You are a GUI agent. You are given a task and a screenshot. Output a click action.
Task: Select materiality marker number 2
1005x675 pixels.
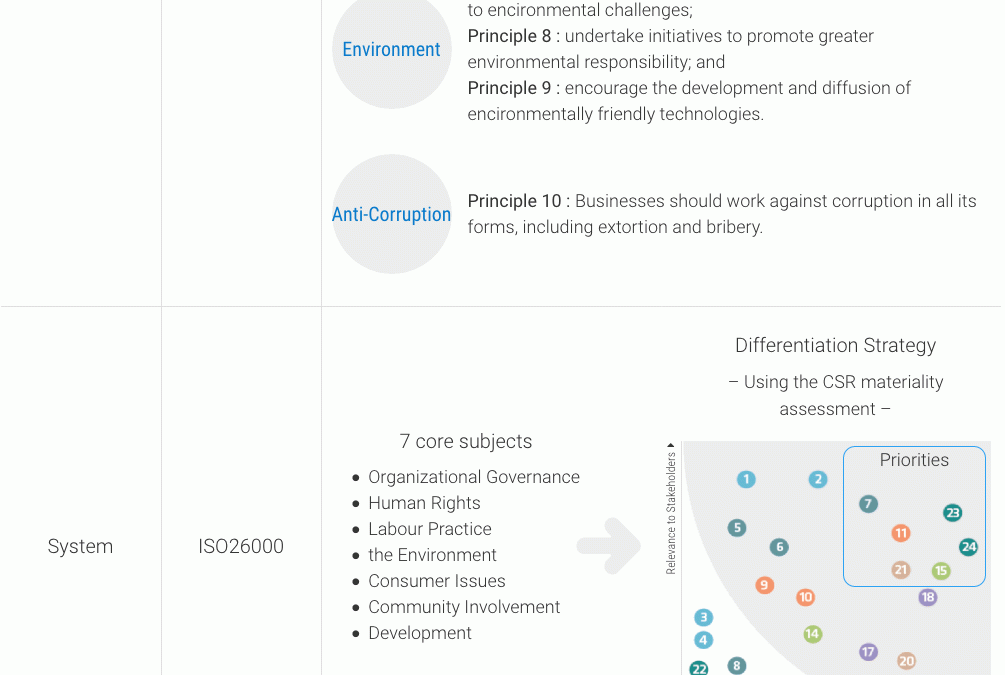point(818,479)
